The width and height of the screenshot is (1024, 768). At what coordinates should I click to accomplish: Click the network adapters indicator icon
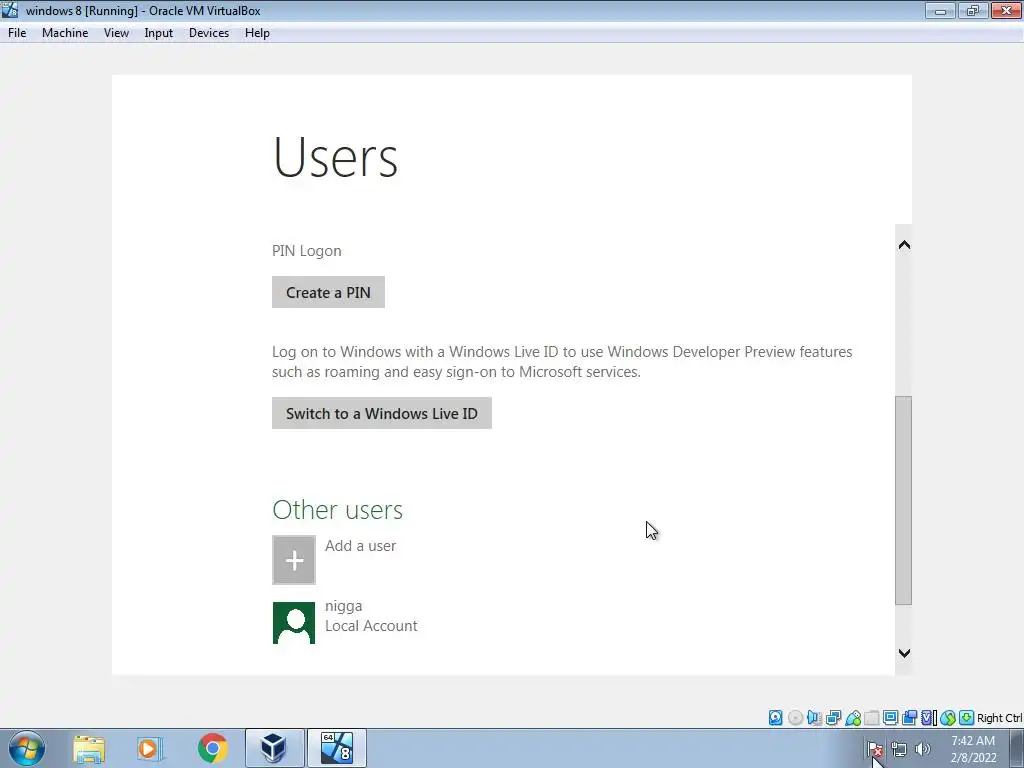tap(833, 718)
